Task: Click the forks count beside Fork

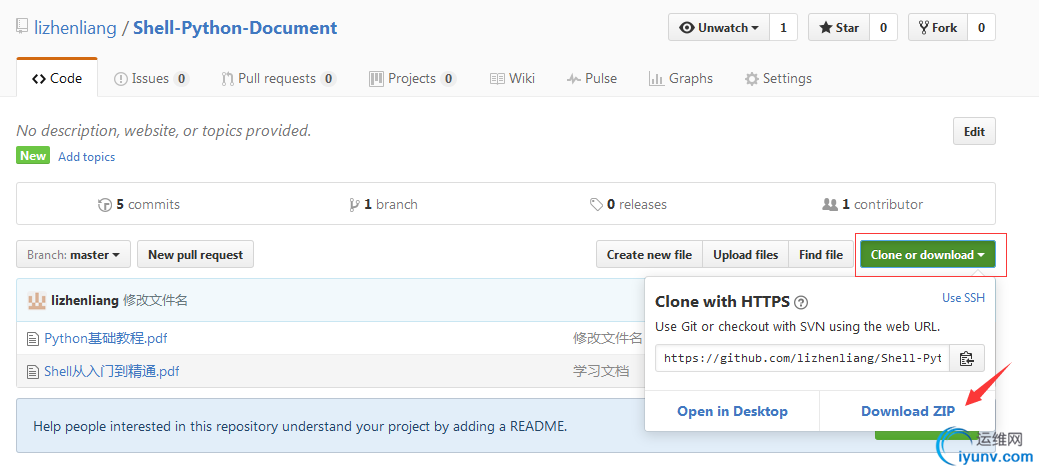Action: [x=981, y=28]
